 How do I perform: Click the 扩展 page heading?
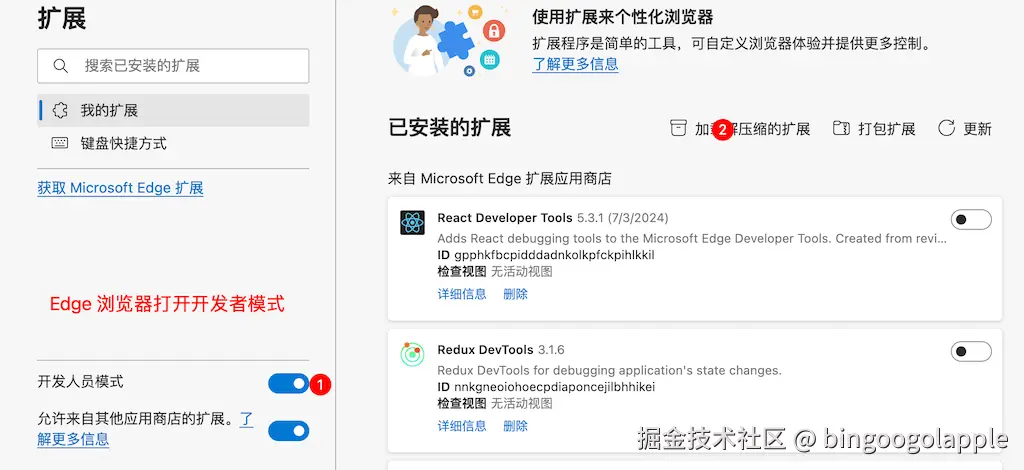(x=62, y=18)
